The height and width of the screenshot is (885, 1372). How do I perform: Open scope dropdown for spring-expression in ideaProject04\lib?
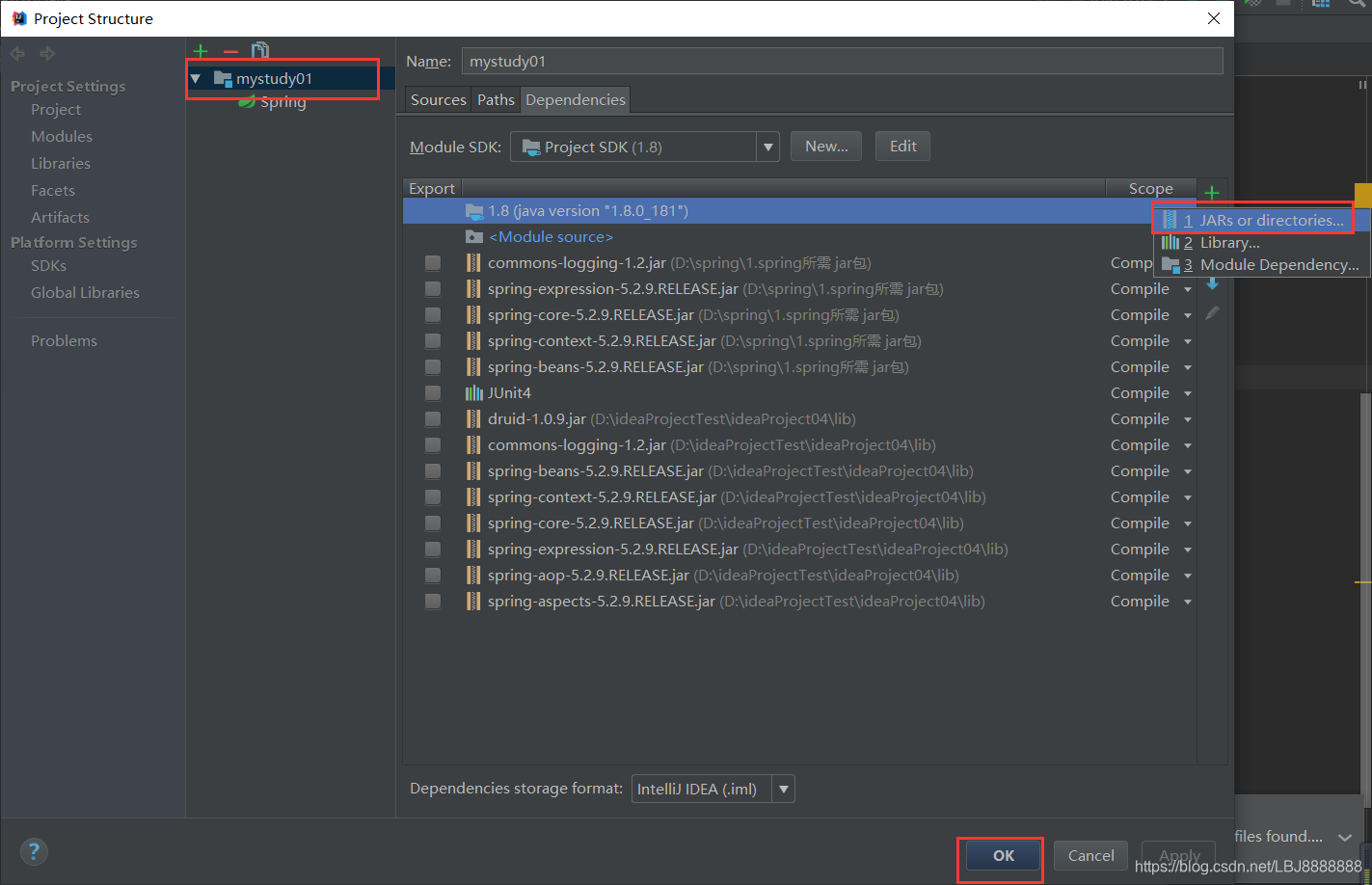click(1188, 550)
